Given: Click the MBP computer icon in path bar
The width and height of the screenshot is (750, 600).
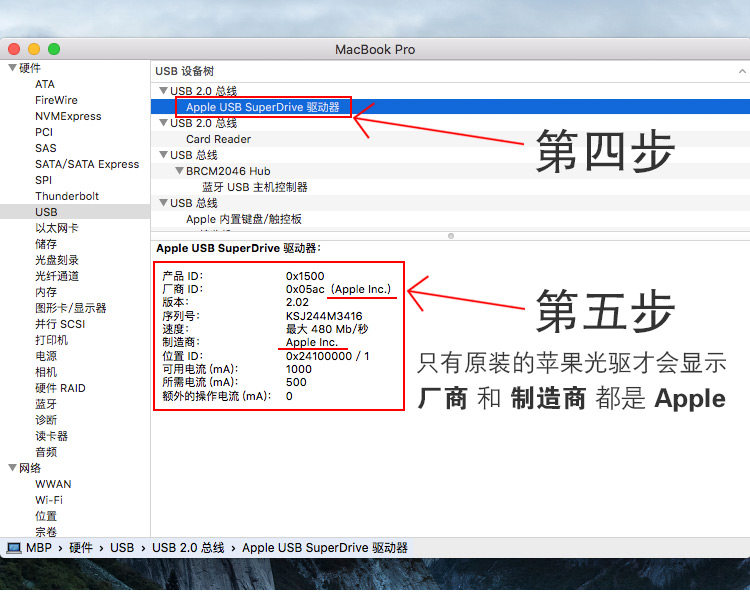Looking at the screenshot, I should pos(14,548).
